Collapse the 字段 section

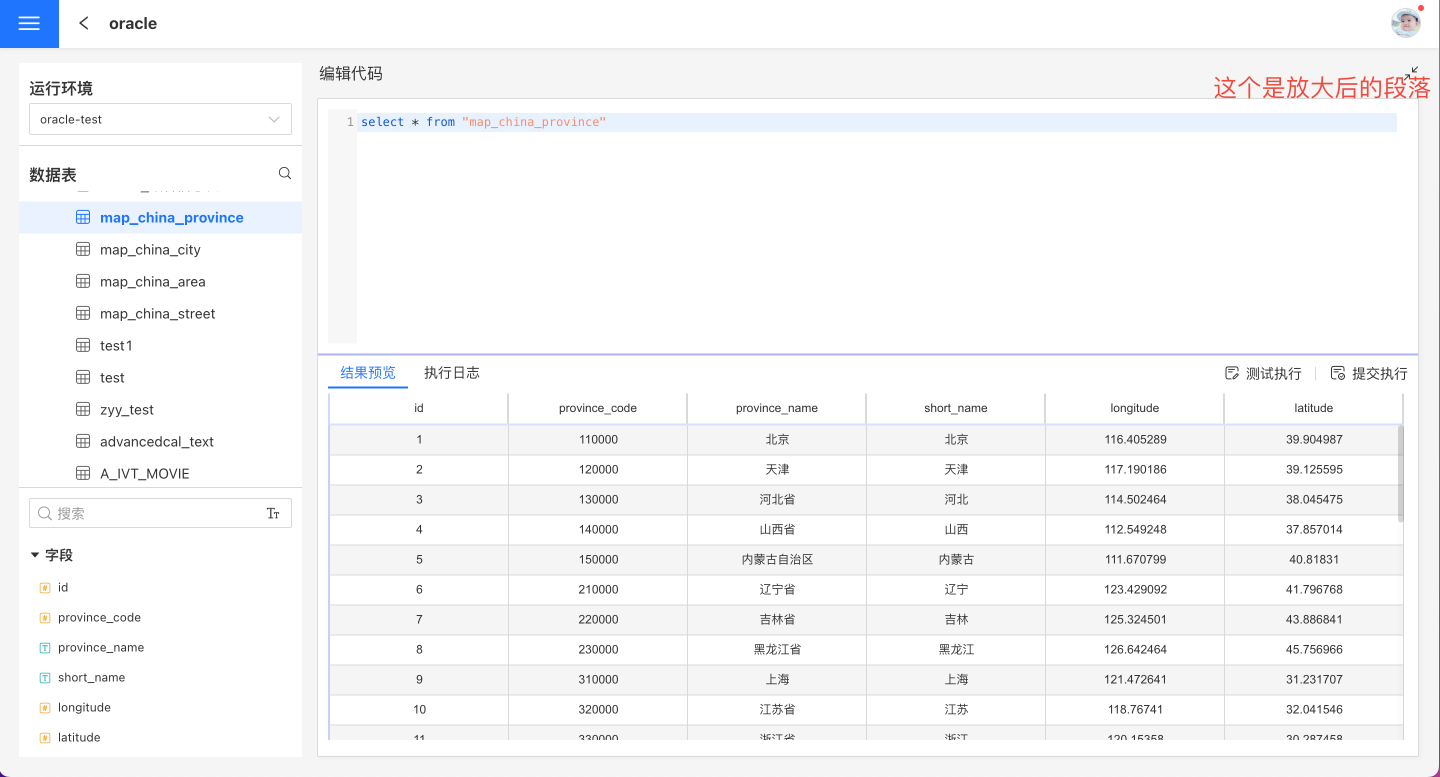(x=36, y=555)
